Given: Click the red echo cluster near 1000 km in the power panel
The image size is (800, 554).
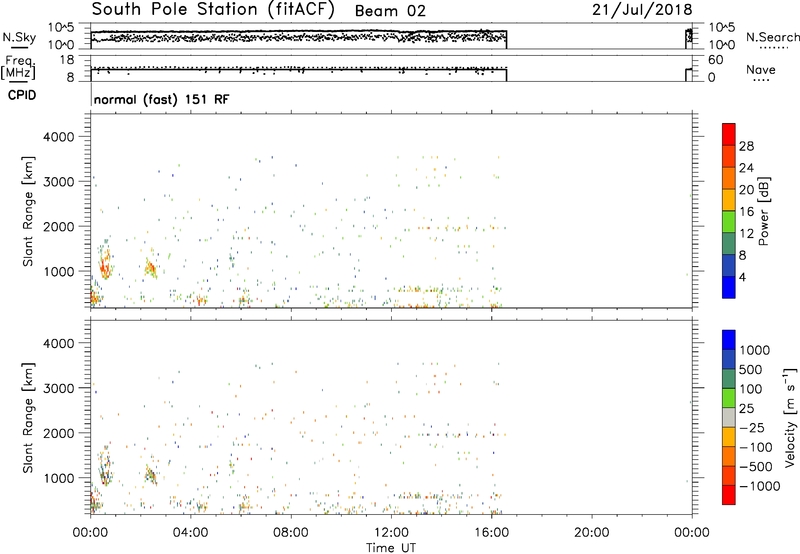Looking at the screenshot, I should click(x=105, y=266).
